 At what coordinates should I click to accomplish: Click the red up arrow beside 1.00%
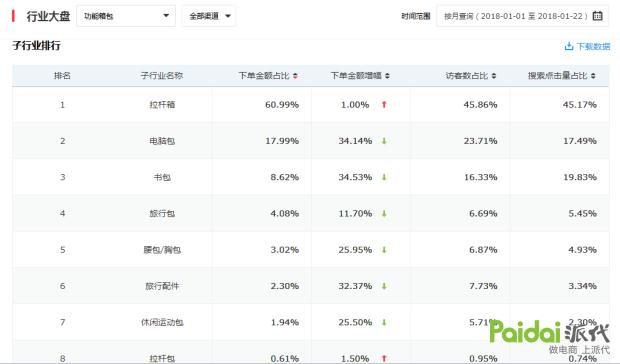point(384,105)
